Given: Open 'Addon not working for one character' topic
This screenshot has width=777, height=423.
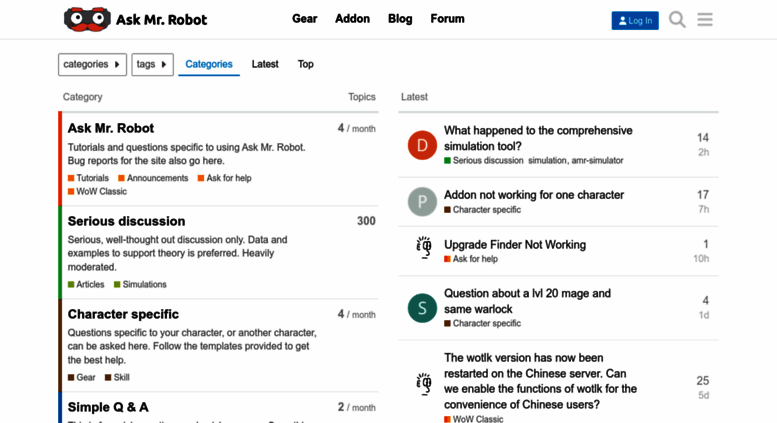Looking at the screenshot, I should tap(534, 195).
